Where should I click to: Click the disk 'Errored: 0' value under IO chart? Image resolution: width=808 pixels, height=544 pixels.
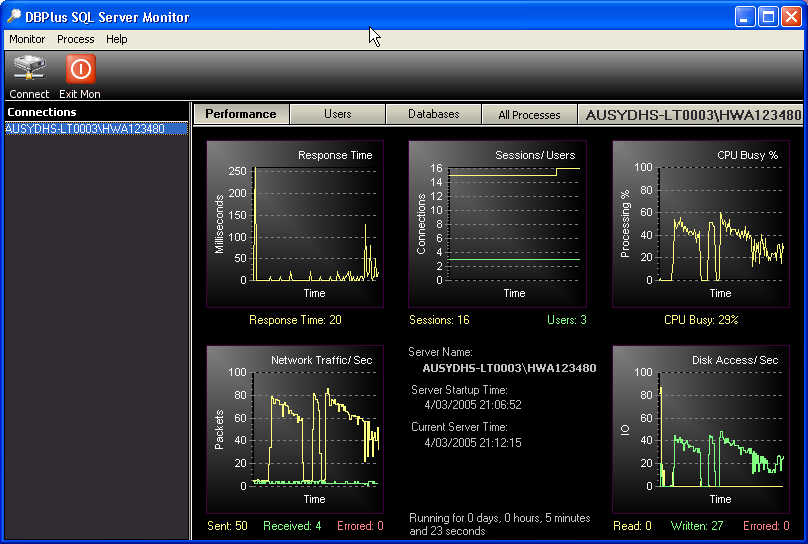pos(766,526)
